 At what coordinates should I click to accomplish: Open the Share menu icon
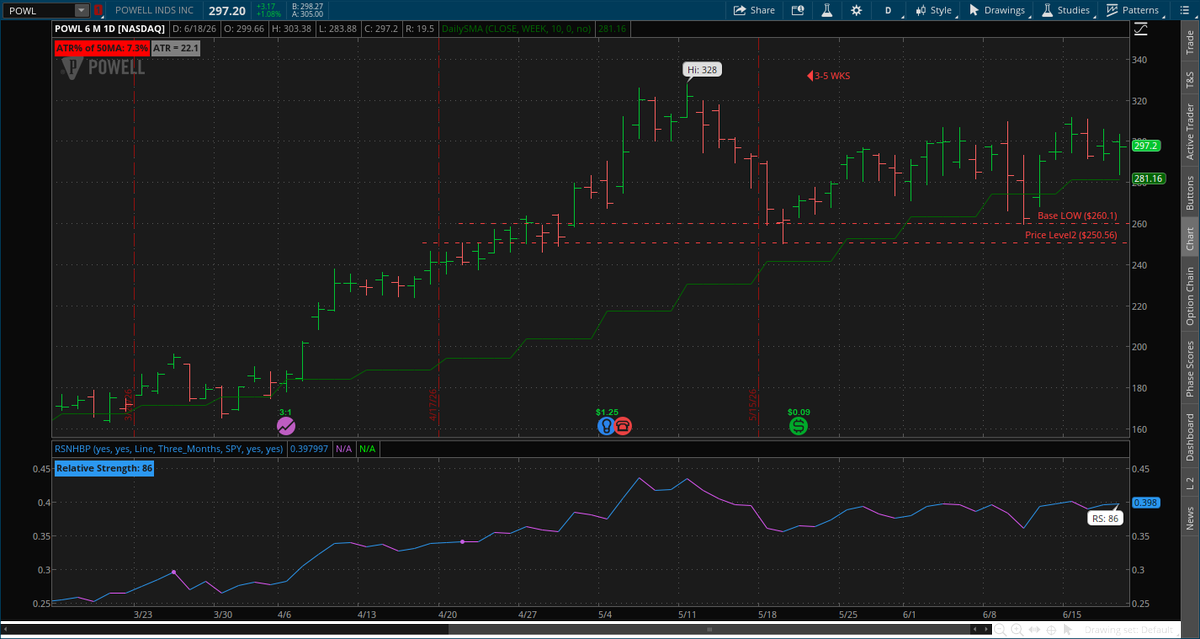tap(754, 10)
